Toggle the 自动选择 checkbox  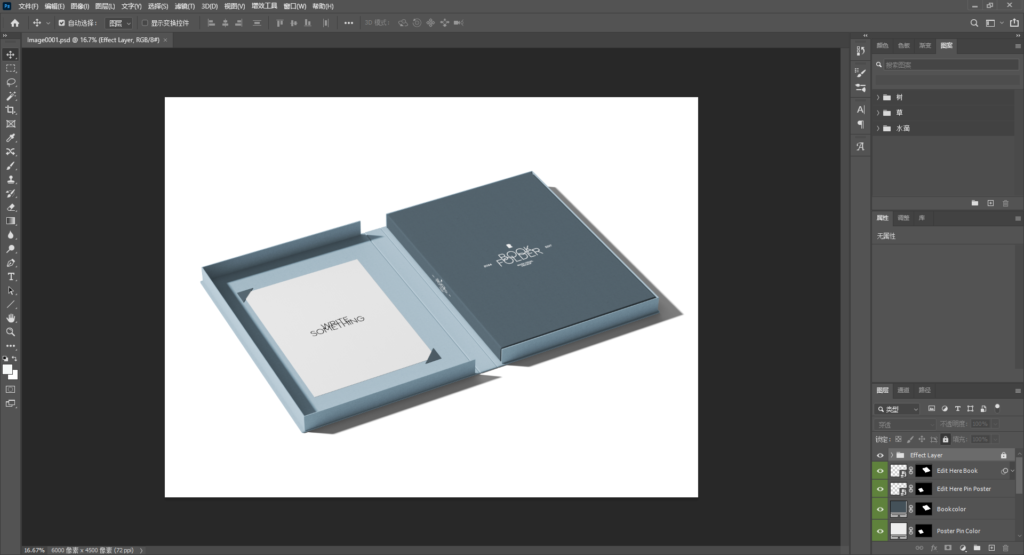[61, 23]
